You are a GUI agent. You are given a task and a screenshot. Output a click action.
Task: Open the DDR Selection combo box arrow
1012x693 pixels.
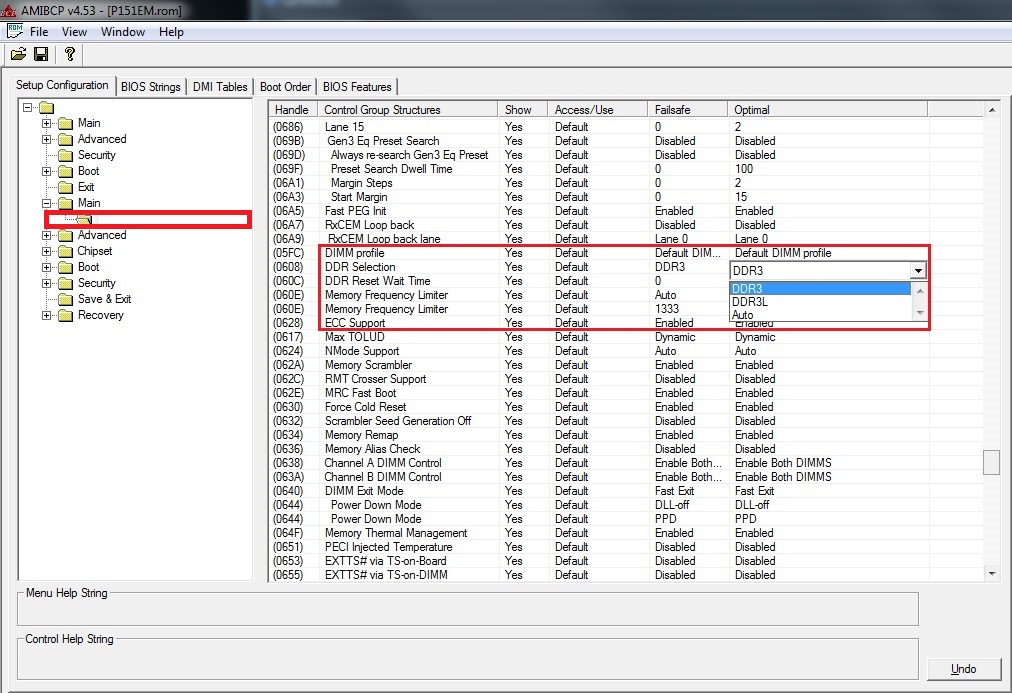917,270
